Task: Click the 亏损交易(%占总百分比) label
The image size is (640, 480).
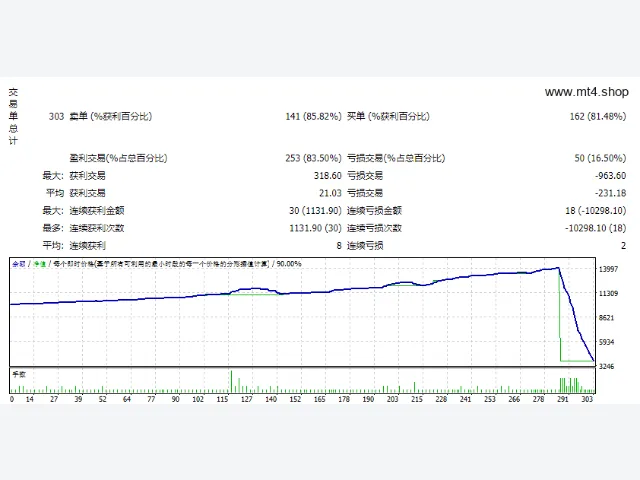Action: [x=396, y=158]
